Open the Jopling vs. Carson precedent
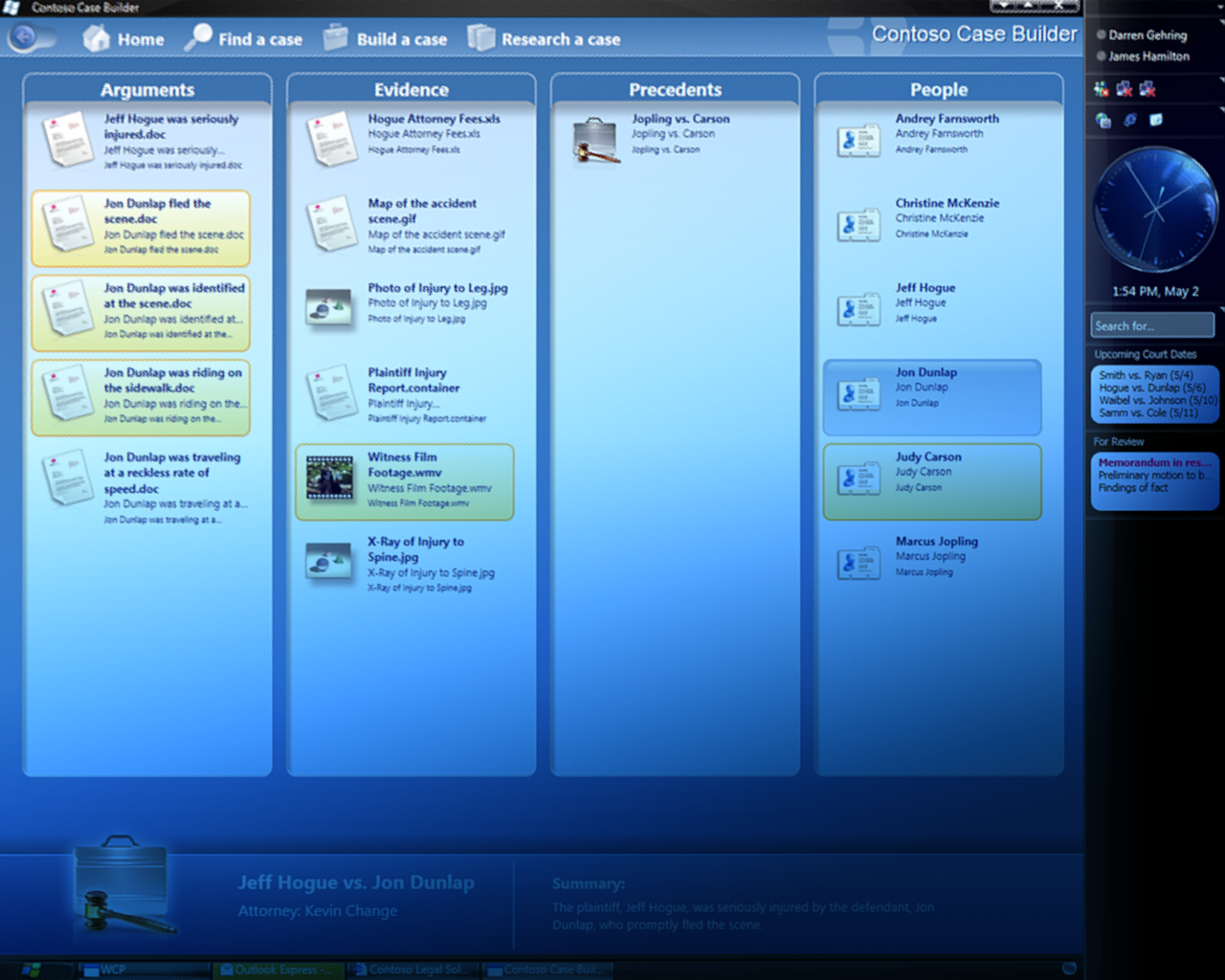 point(670,140)
